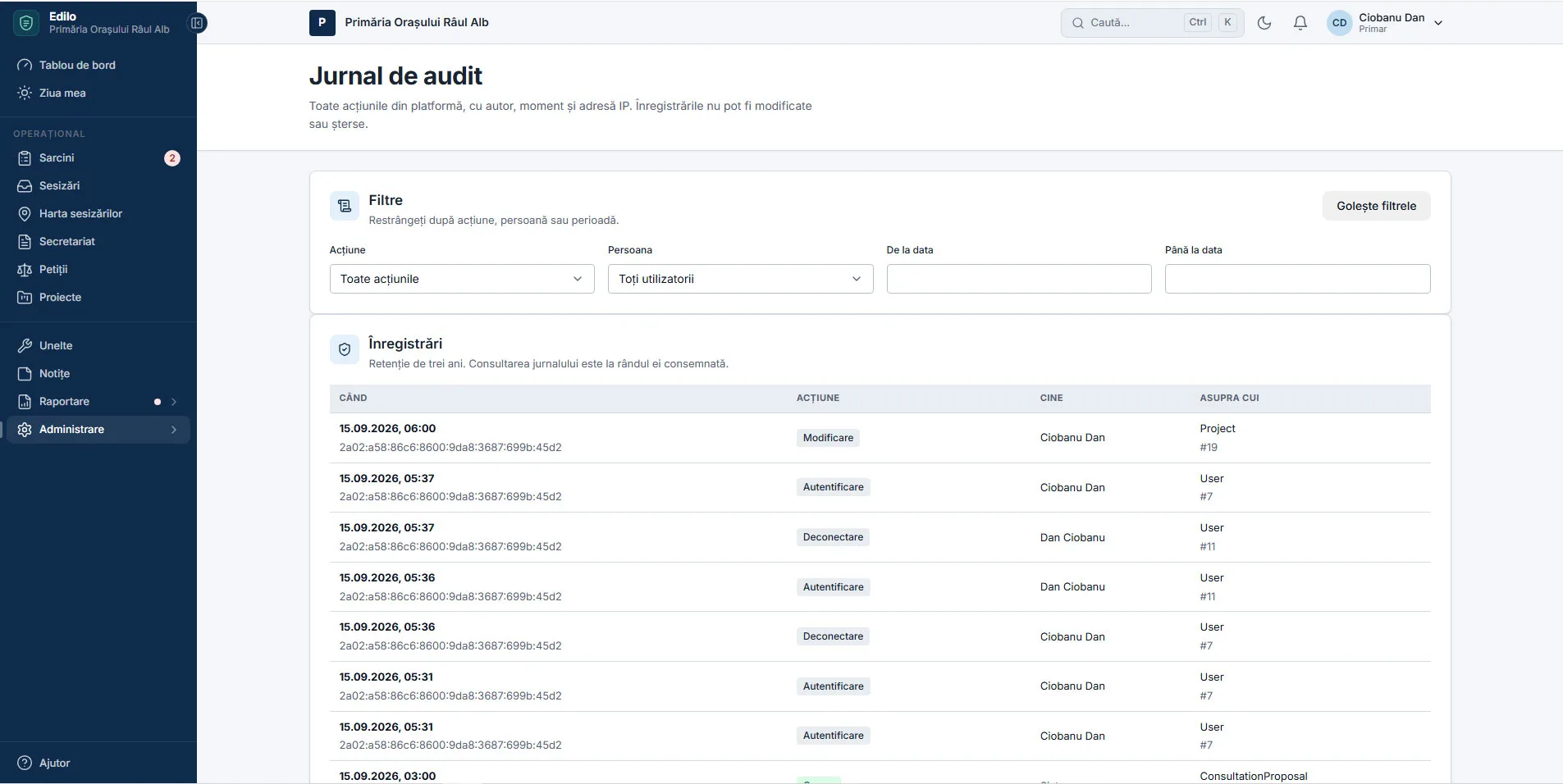Click Deconectare badge in the 05:37 row
Image resolution: width=1563 pixels, height=784 pixels.
click(x=833, y=537)
